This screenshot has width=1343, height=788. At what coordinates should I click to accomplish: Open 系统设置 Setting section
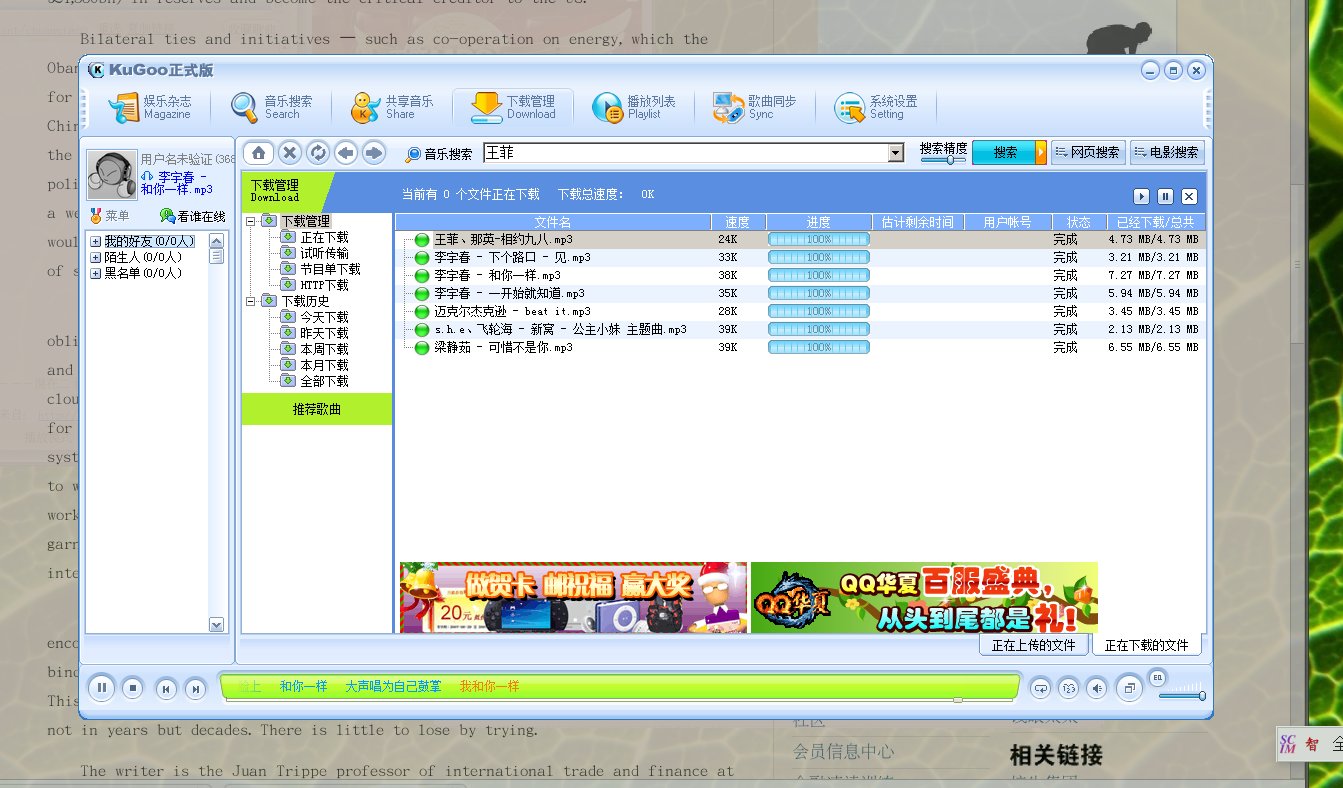(x=876, y=107)
